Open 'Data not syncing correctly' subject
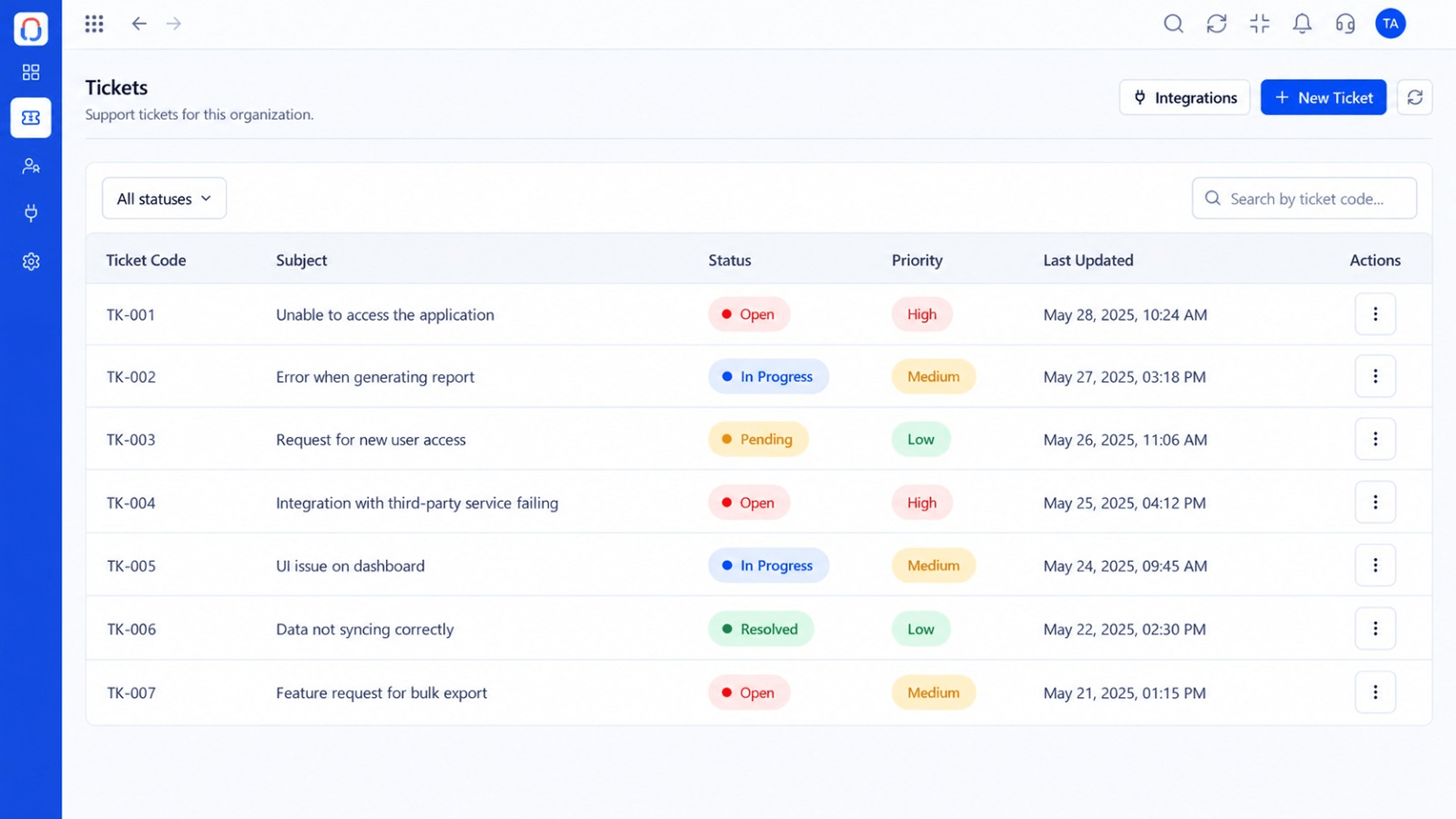 (x=364, y=629)
